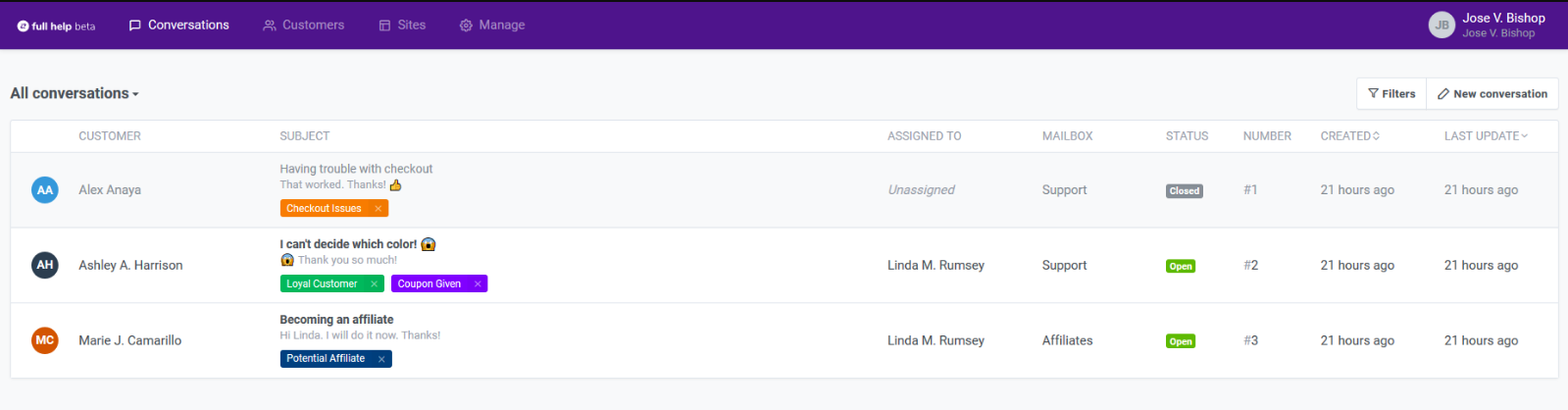Open the 'Becoming an affiliate' conversation
This screenshot has height=410, width=1568.
click(336, 320)
